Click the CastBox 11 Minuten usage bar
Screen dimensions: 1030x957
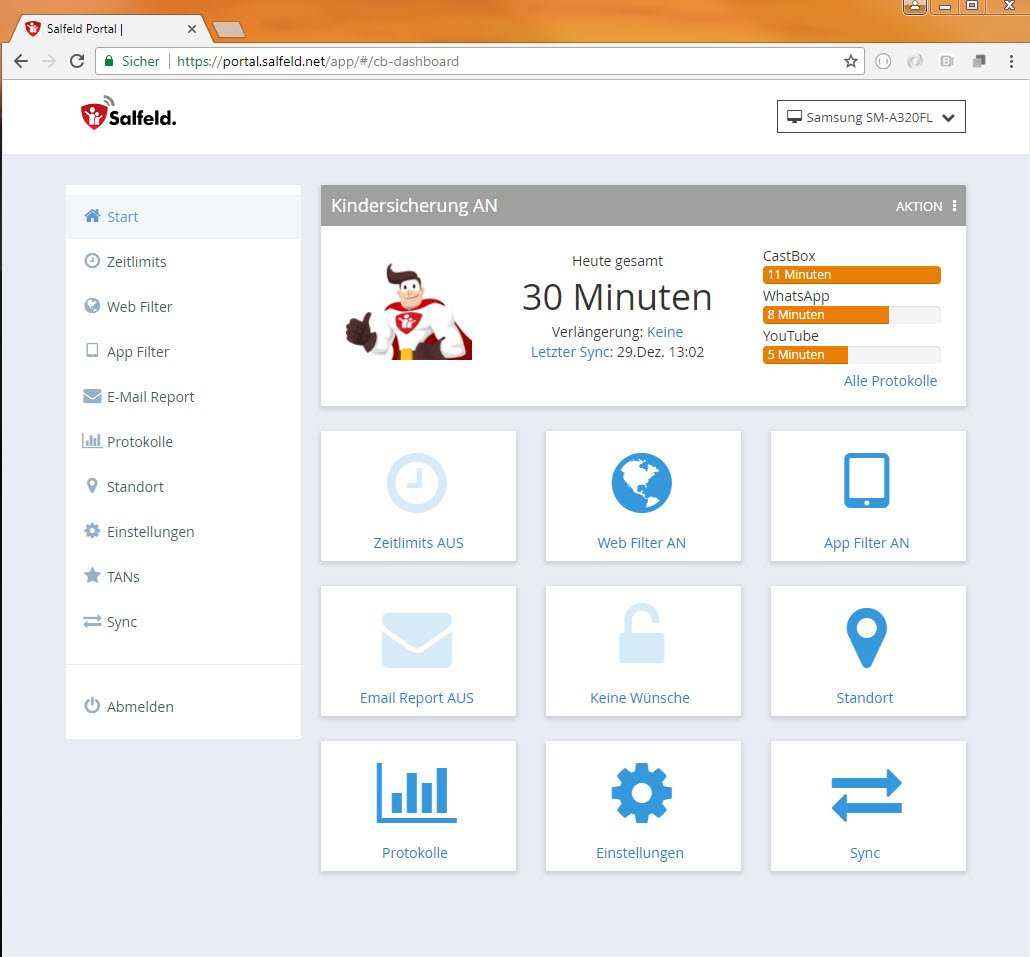point(851,275)
